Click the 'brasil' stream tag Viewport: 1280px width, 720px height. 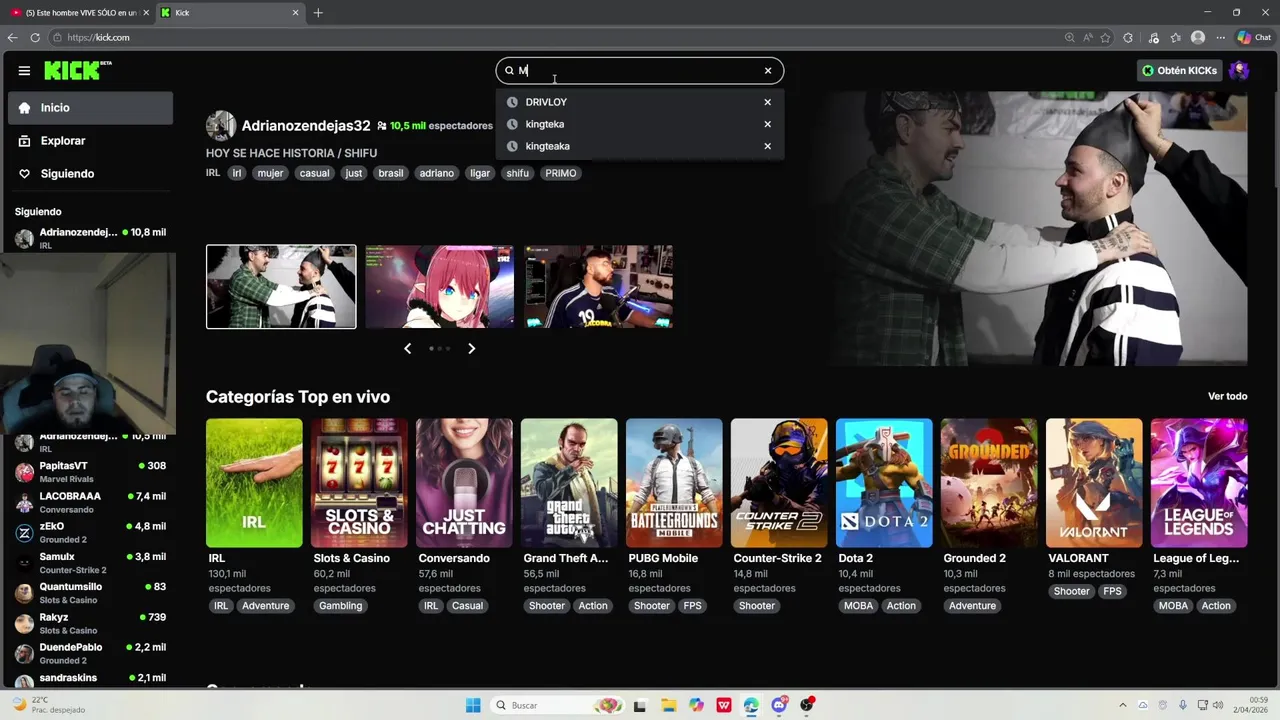tap(391, 173)
